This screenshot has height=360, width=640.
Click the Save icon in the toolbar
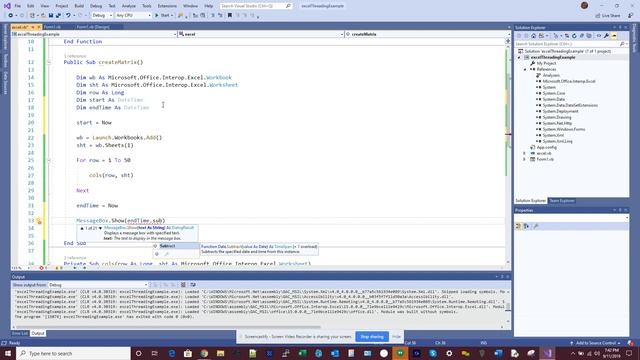[51, 16]
